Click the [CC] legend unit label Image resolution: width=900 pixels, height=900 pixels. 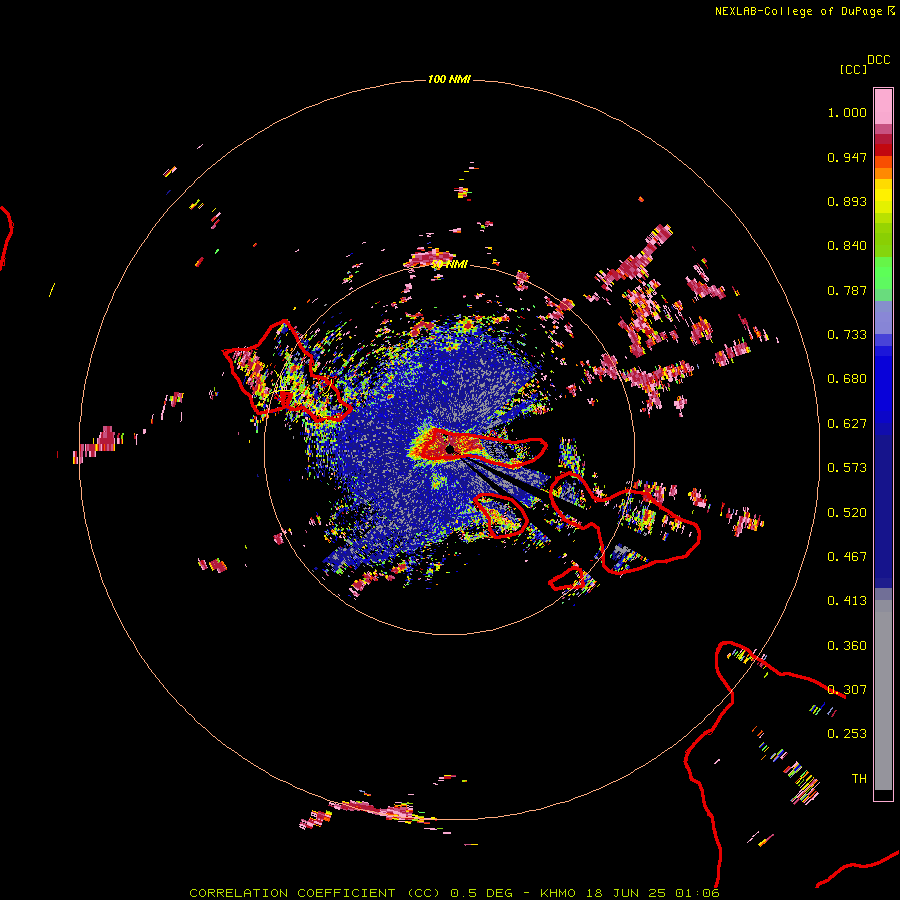point(853,69)
